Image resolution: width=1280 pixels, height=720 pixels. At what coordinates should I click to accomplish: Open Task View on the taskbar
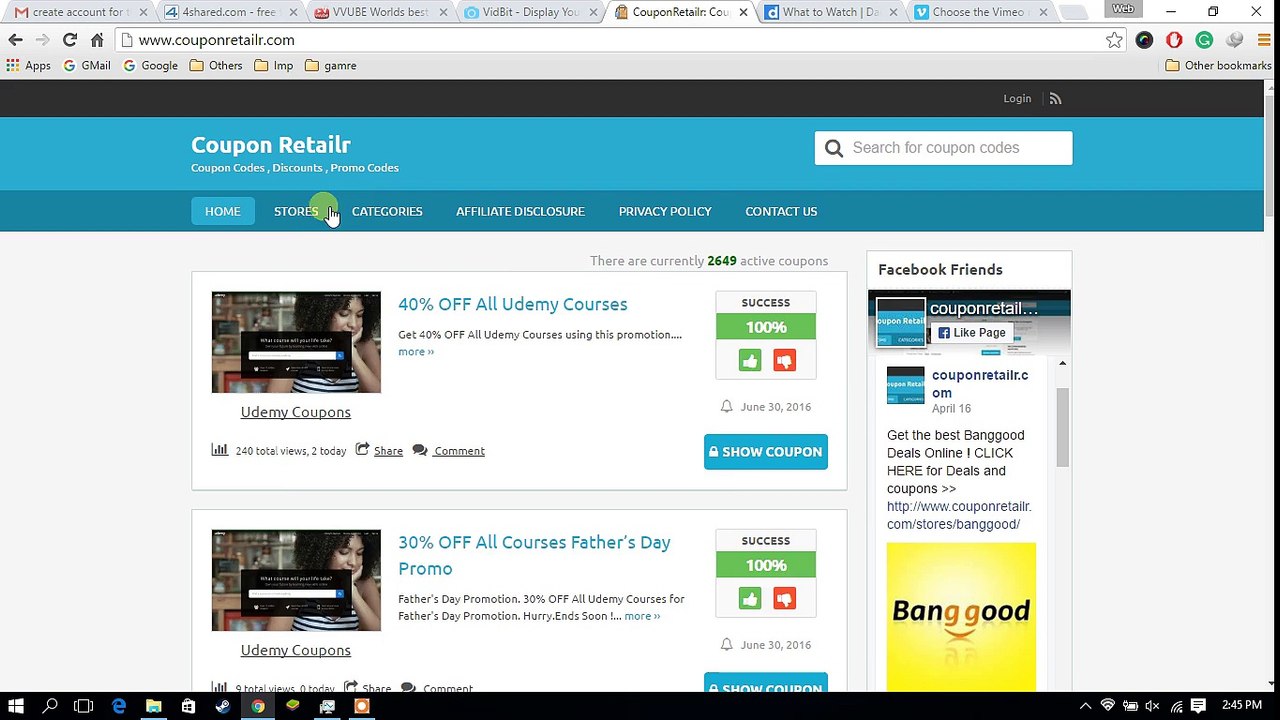(84, 706)
